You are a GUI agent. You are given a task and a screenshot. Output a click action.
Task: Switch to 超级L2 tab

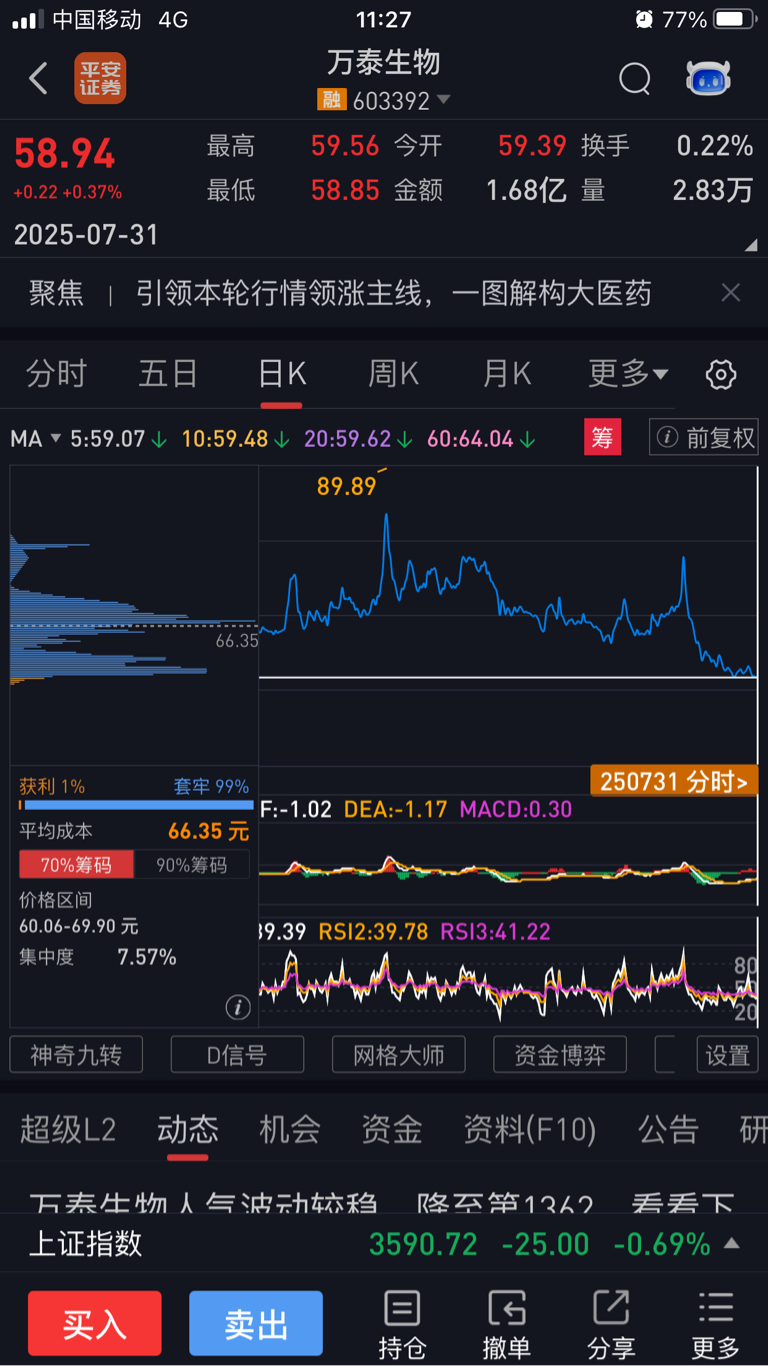68,1130
